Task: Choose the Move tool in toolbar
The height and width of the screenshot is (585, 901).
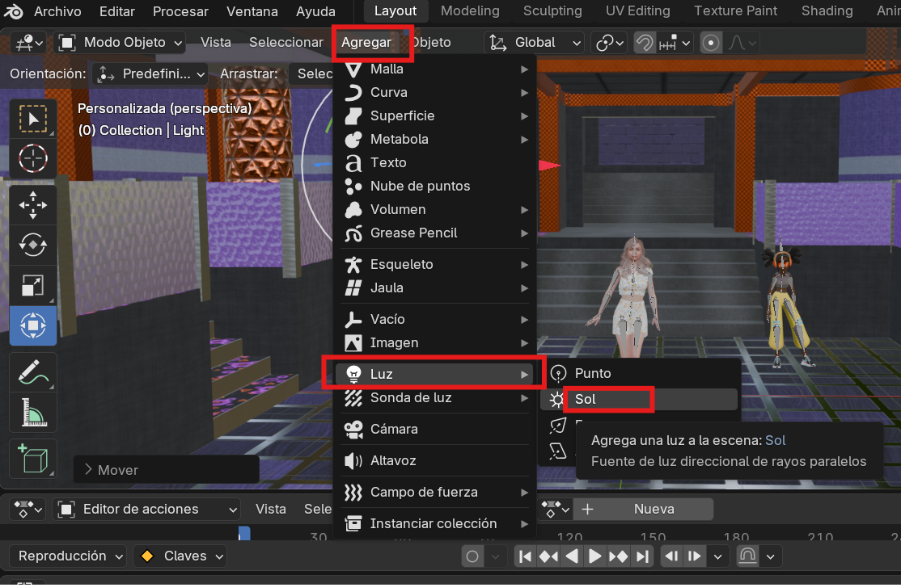Action: [33, 205]
